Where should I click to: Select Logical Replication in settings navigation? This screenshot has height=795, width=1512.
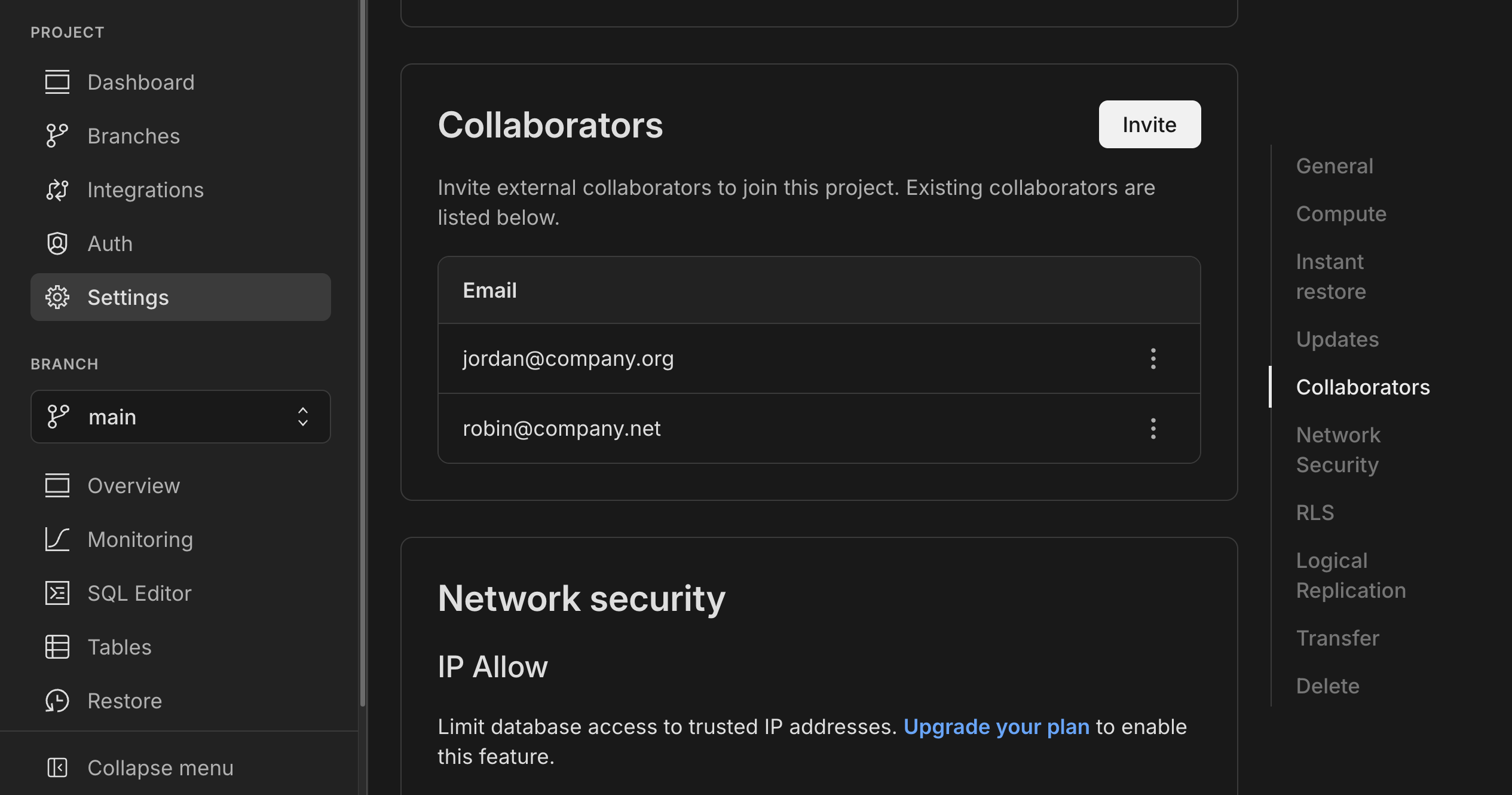pos(1351,574)
